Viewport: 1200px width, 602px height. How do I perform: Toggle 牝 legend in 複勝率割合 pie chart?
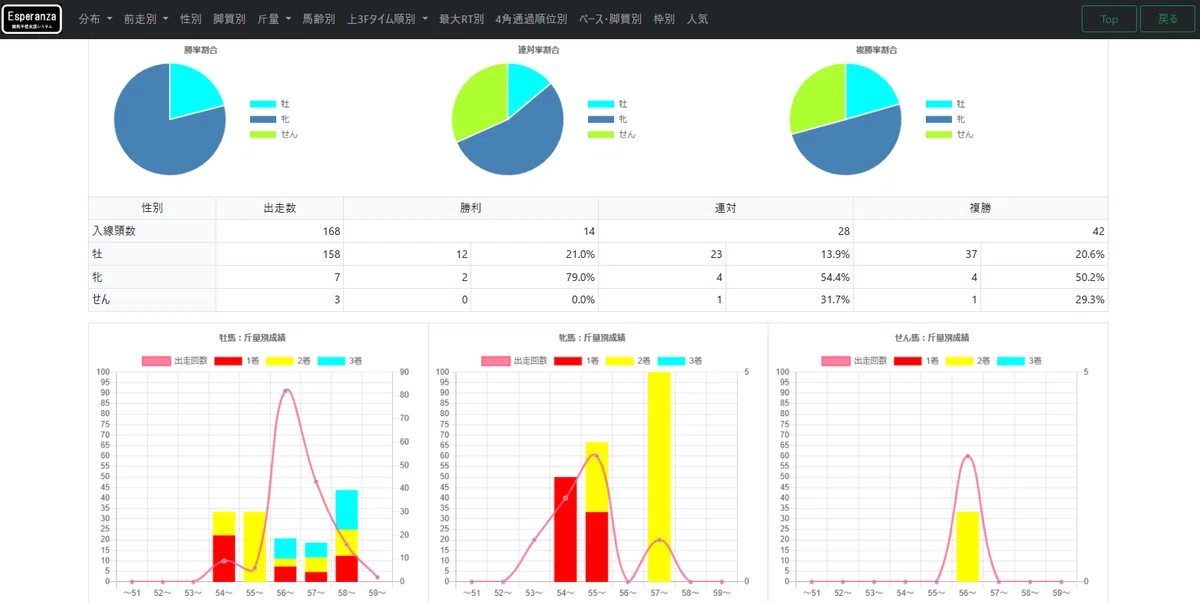[x=946, y=119]
